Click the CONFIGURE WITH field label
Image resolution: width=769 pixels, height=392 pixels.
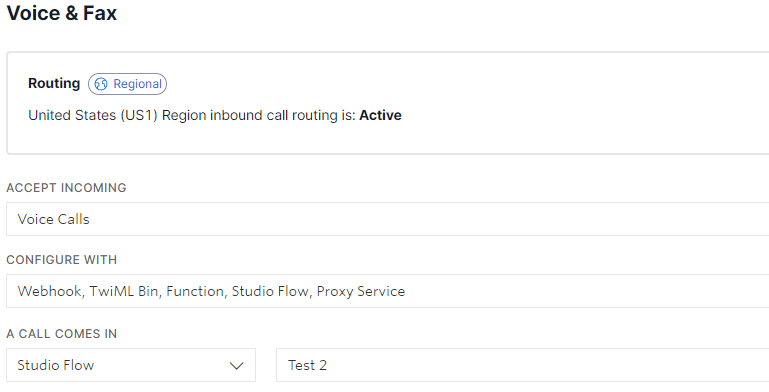click(62, 260)
